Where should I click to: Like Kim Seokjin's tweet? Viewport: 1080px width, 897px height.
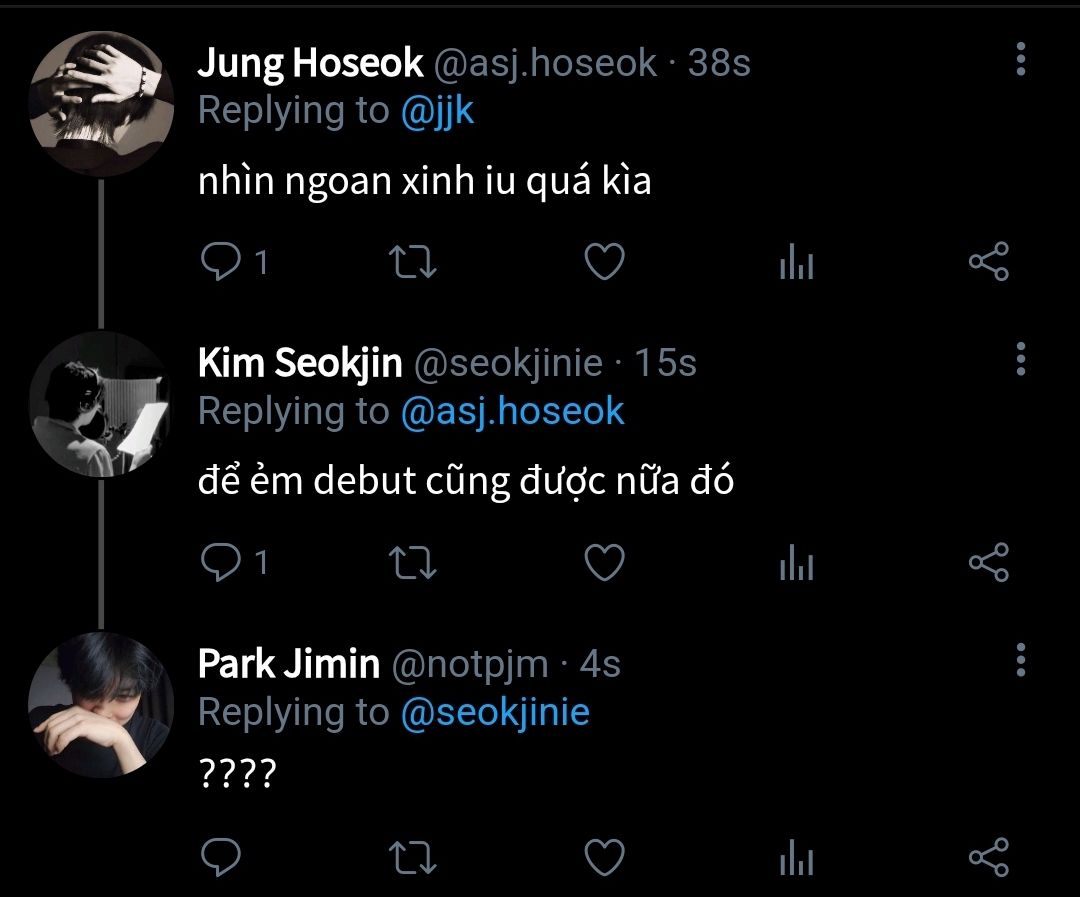coord(604,563)
